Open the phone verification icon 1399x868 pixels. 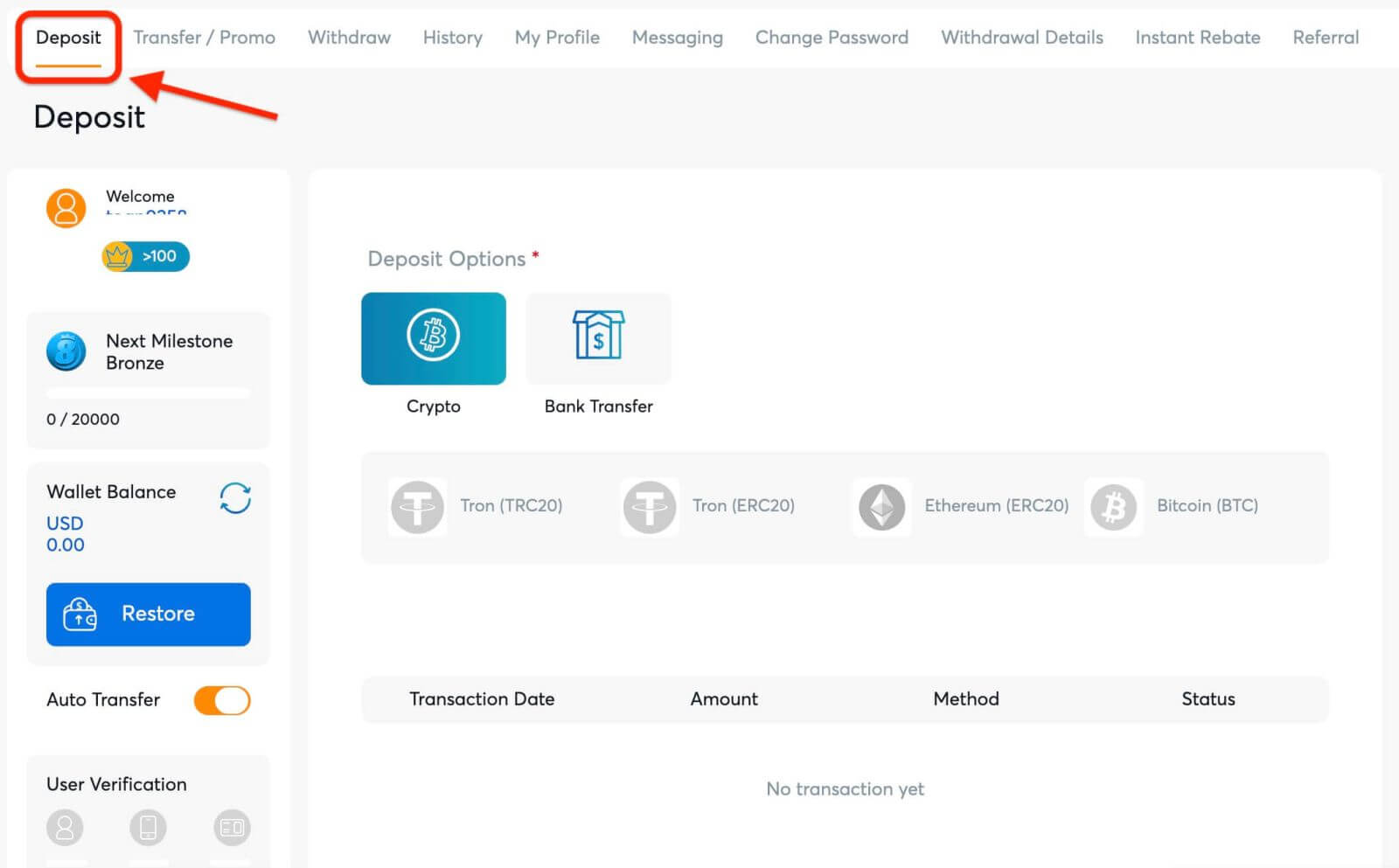click(148, 827)
